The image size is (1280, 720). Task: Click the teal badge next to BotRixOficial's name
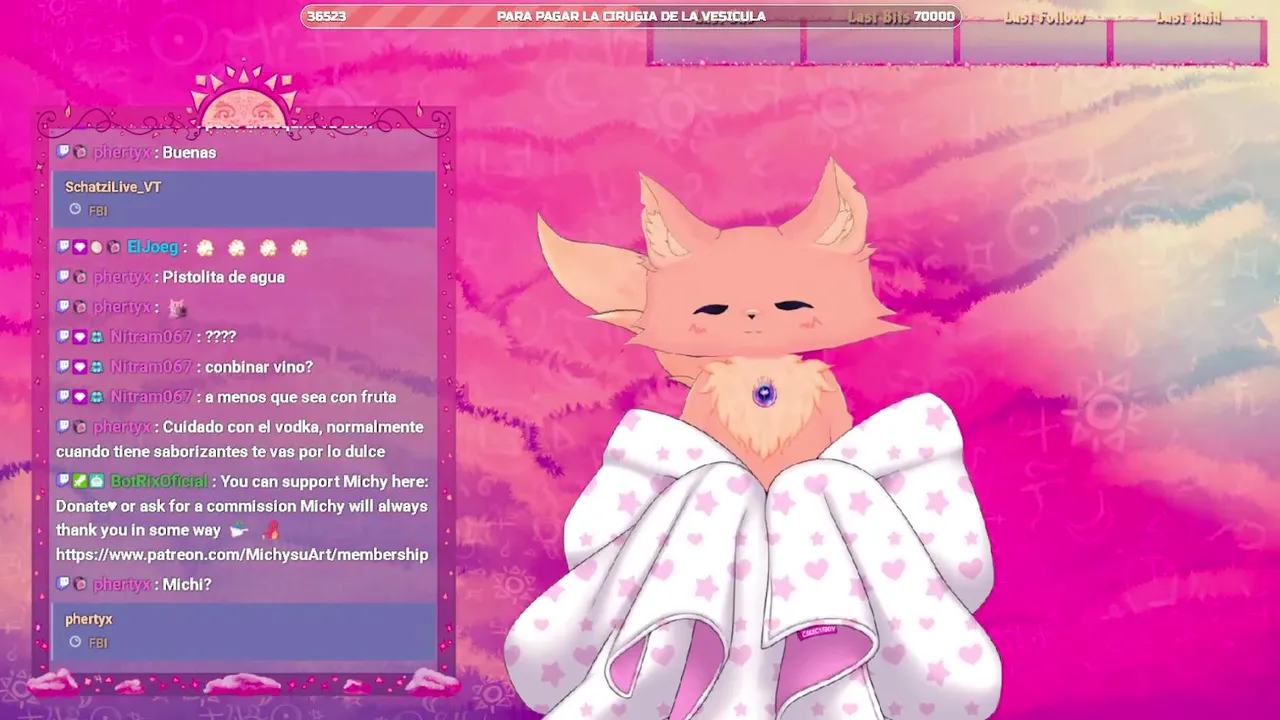click(x=96, y=481)
